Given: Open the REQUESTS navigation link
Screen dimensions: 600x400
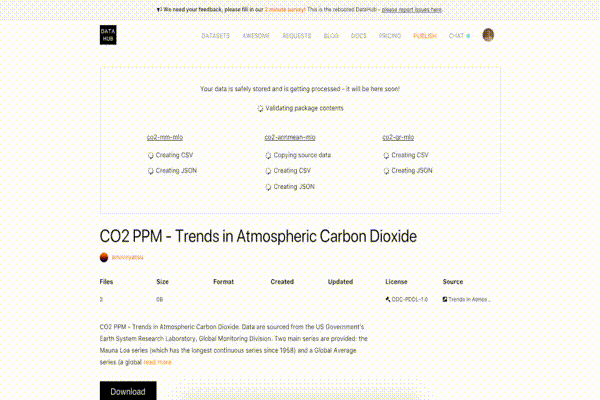Looking at the screenshot, I should click(297, 36).
